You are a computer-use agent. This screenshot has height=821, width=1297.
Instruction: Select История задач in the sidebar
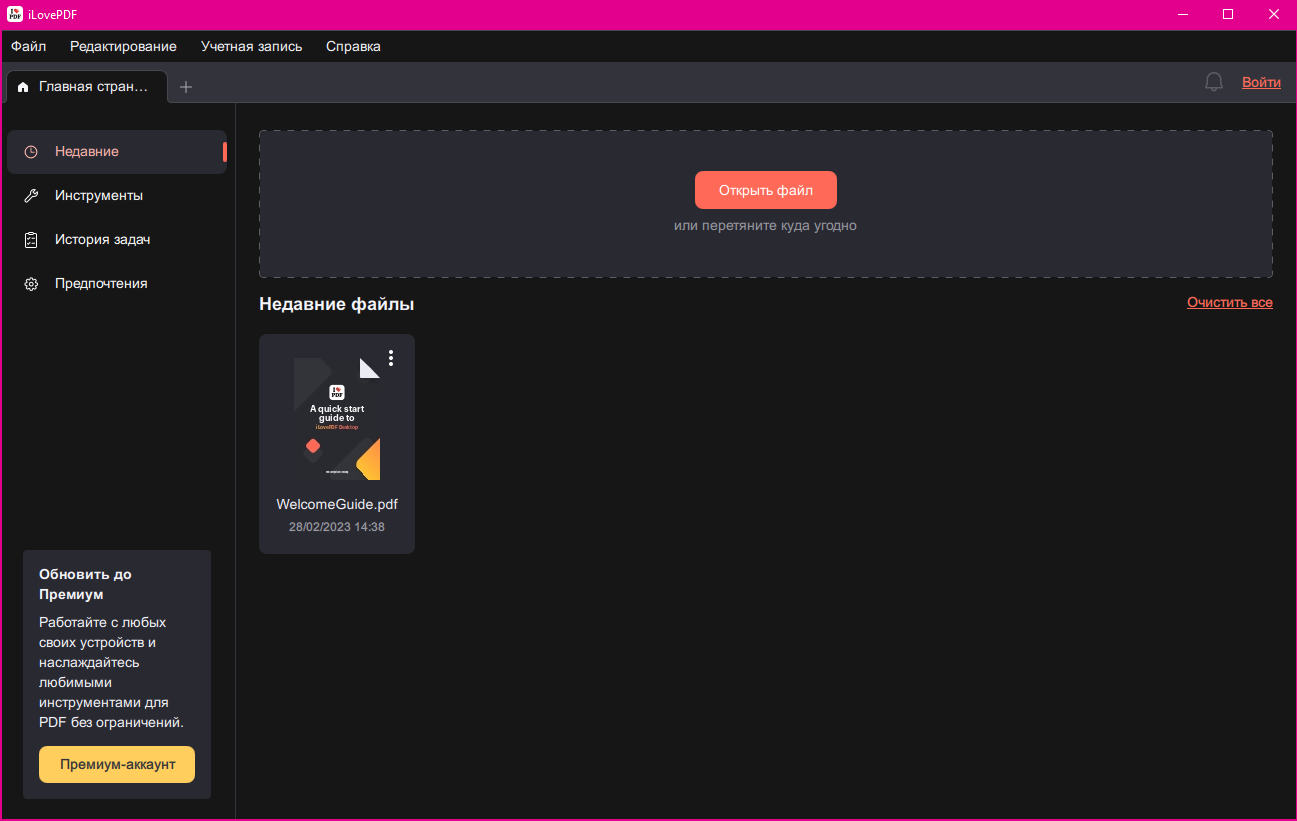pos(117,240)
